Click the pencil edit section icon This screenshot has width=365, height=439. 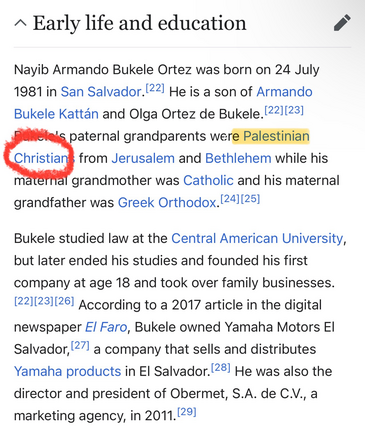point(342,23)
